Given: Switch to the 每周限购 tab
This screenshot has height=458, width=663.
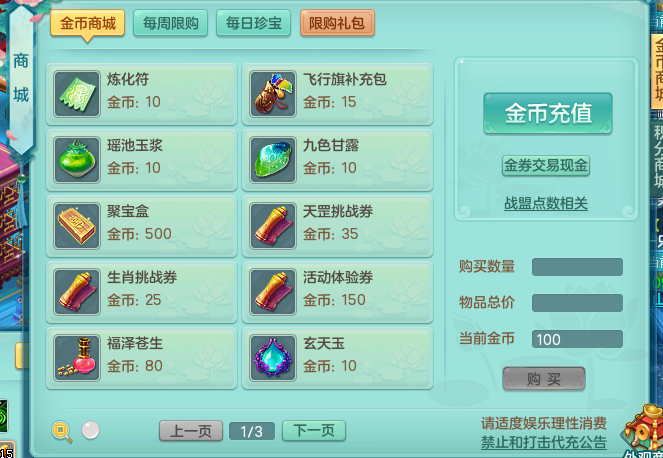Looking at the screenshot, I should tap(170, 23).
